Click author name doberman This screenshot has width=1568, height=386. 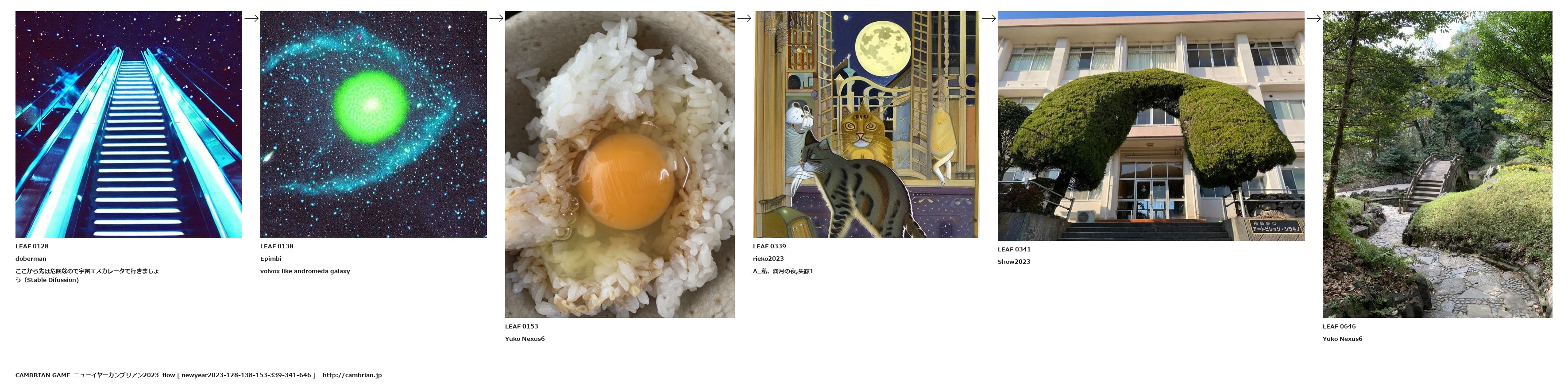coord(31,259)
